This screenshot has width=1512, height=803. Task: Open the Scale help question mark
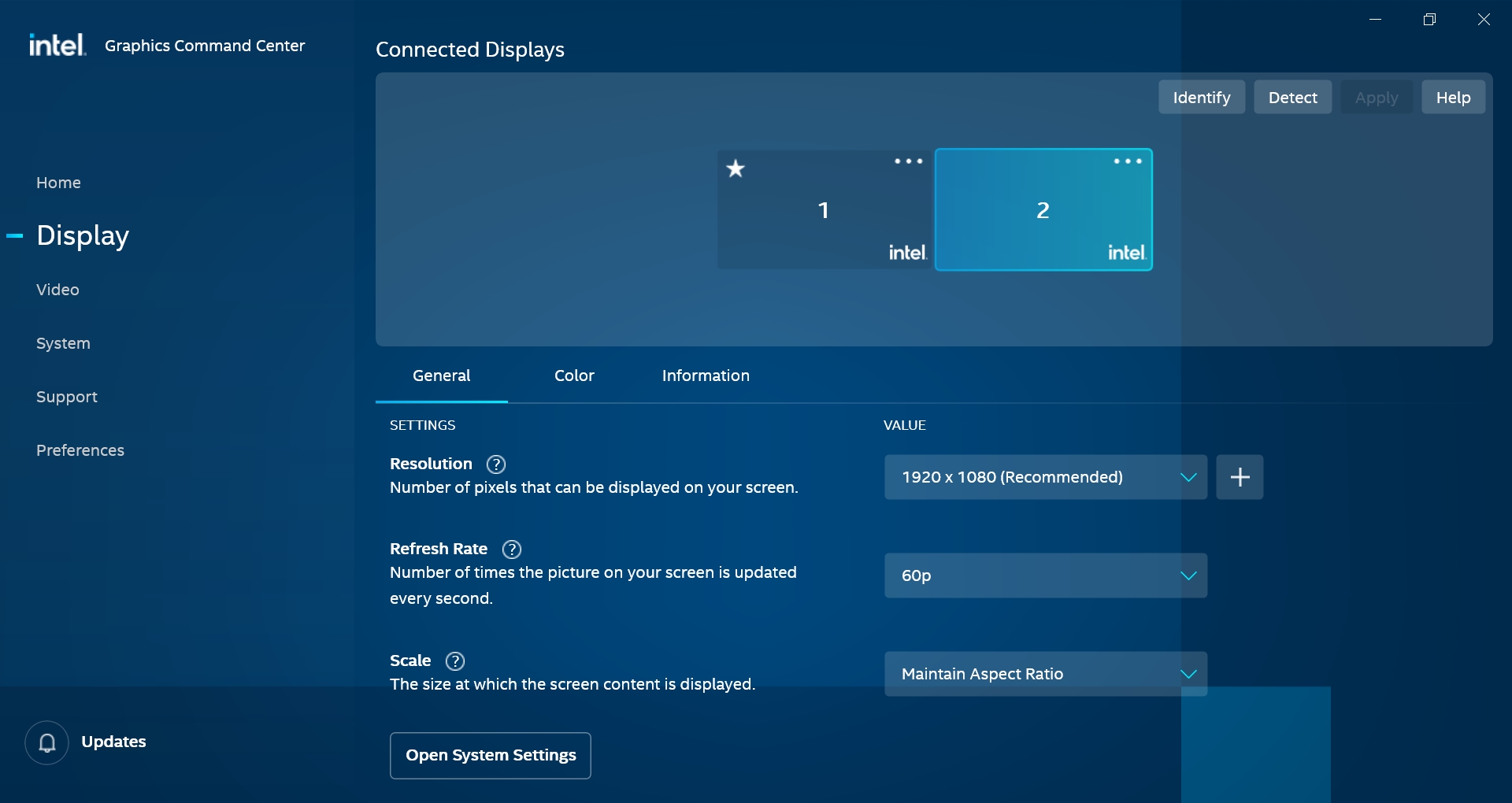[455, 661]
